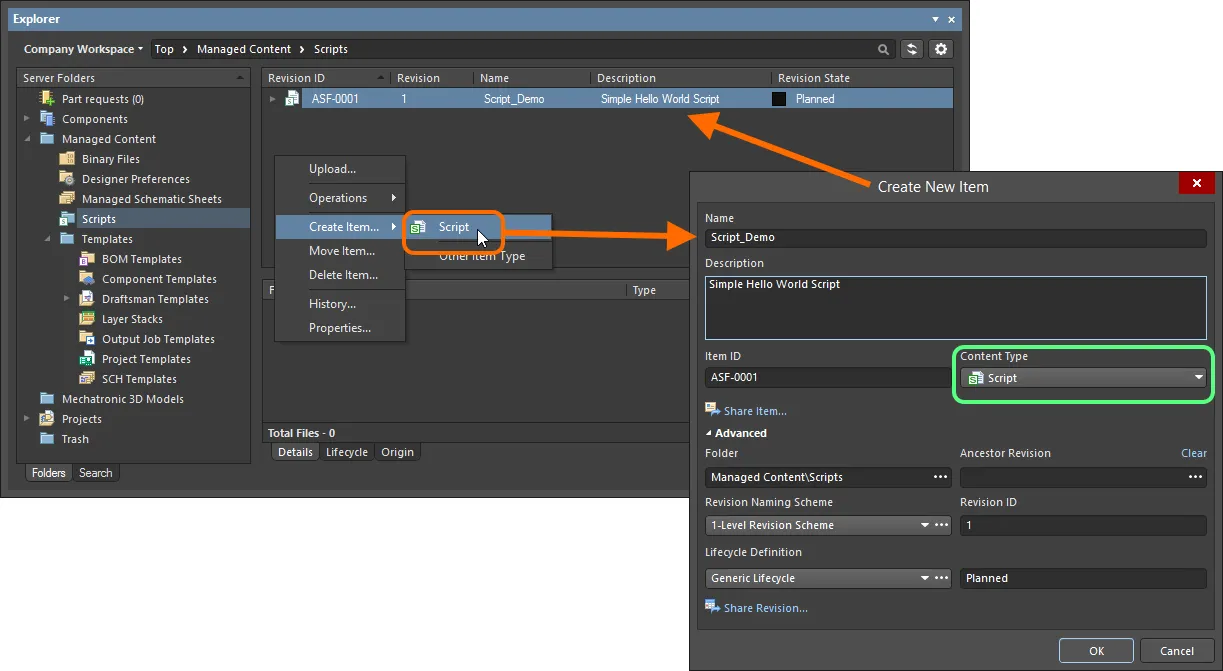The image size is (1223, 671).
Task: Switch to the Lifecycle tab
Action: 347,452
